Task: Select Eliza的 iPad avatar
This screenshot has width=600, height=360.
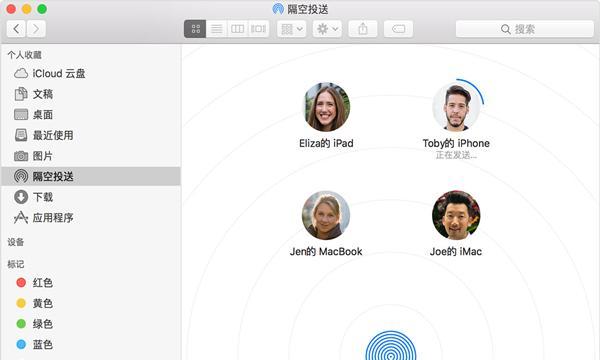Action: [326, 107]
